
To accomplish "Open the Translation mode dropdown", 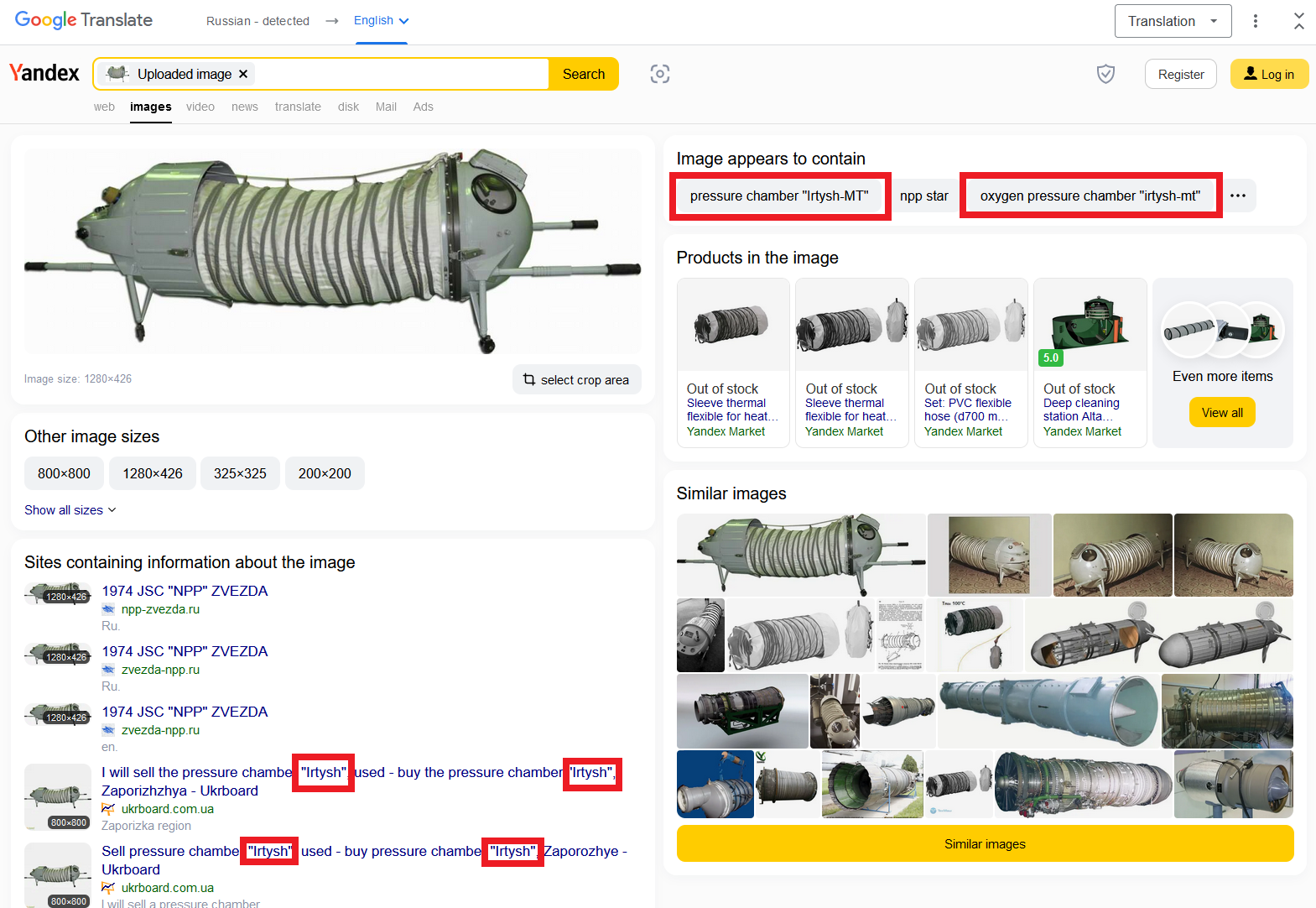I will pos(1173,21).
